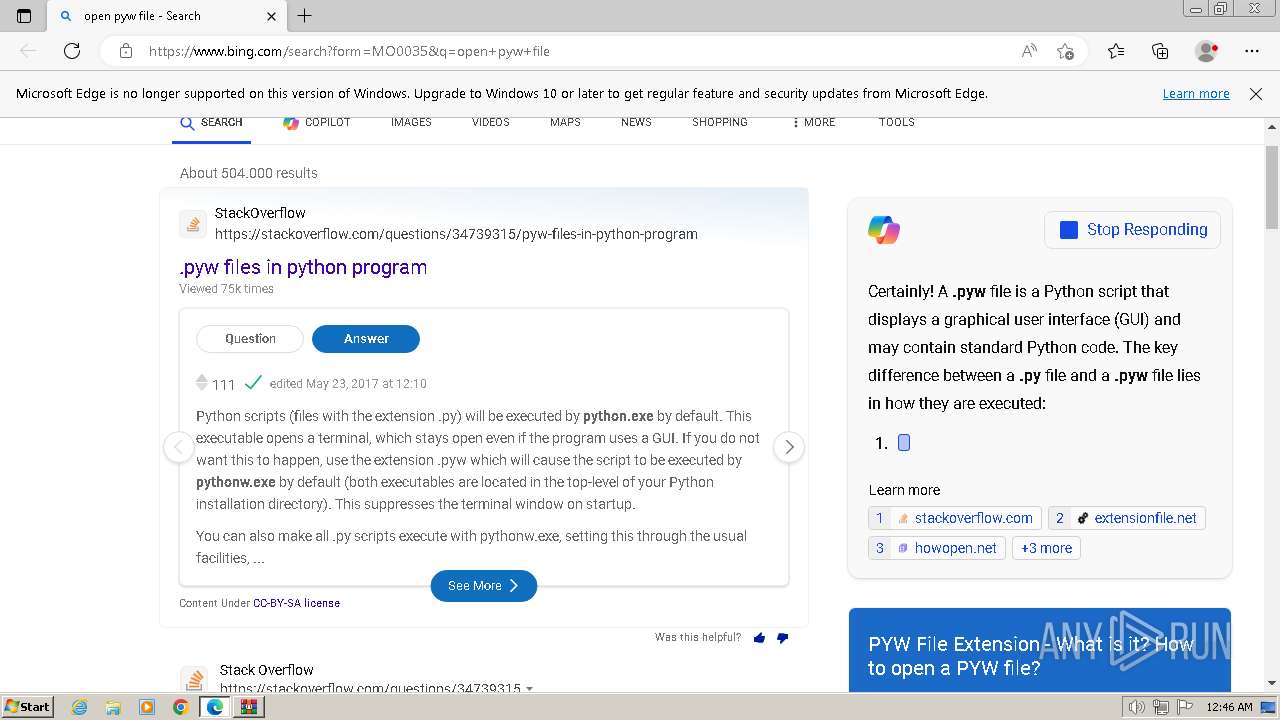Switch to the MAPS tab
Viewport: 1280px width, 720px height.
point(565,122)
